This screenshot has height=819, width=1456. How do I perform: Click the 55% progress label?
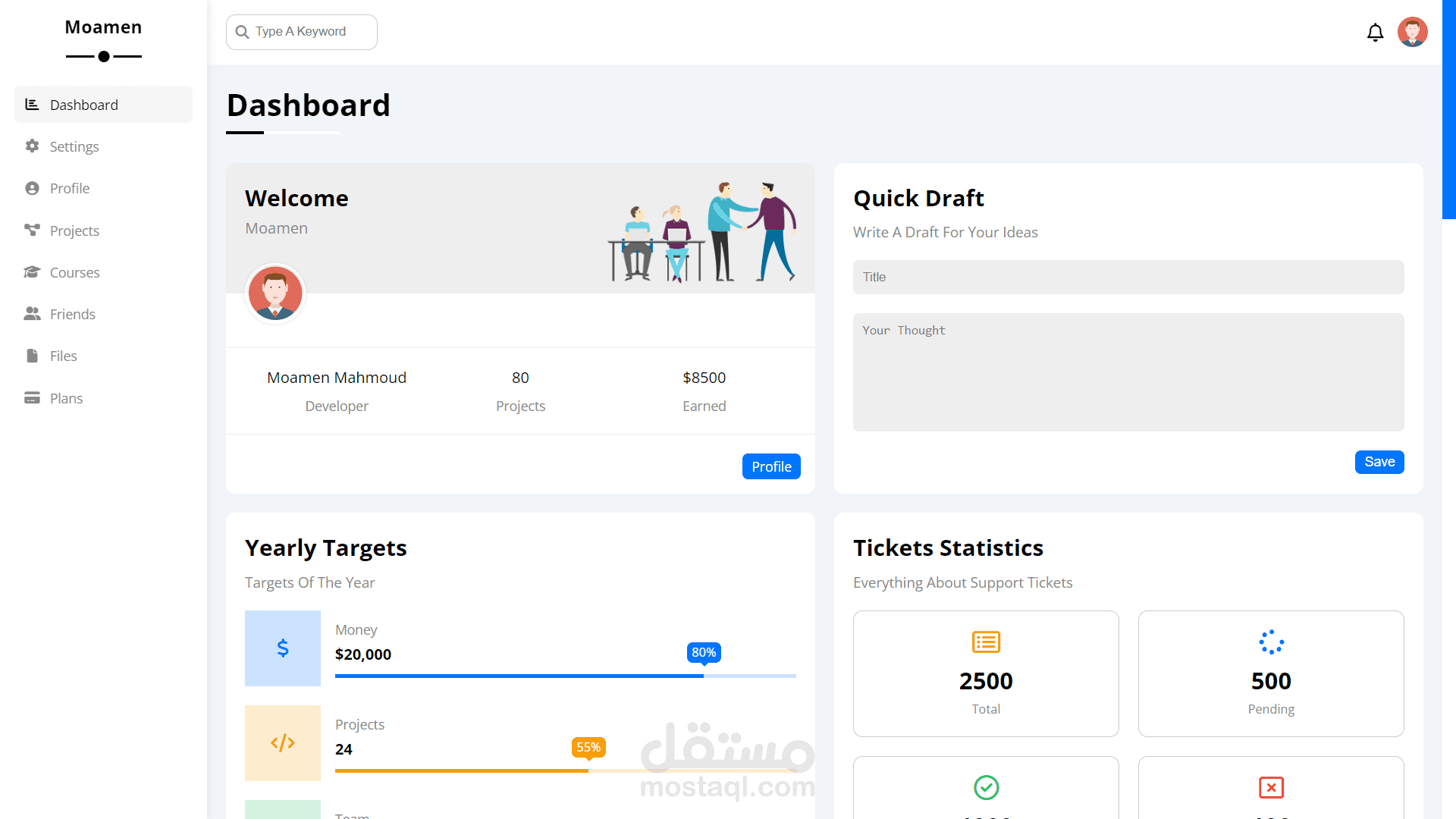pos(588,747)
